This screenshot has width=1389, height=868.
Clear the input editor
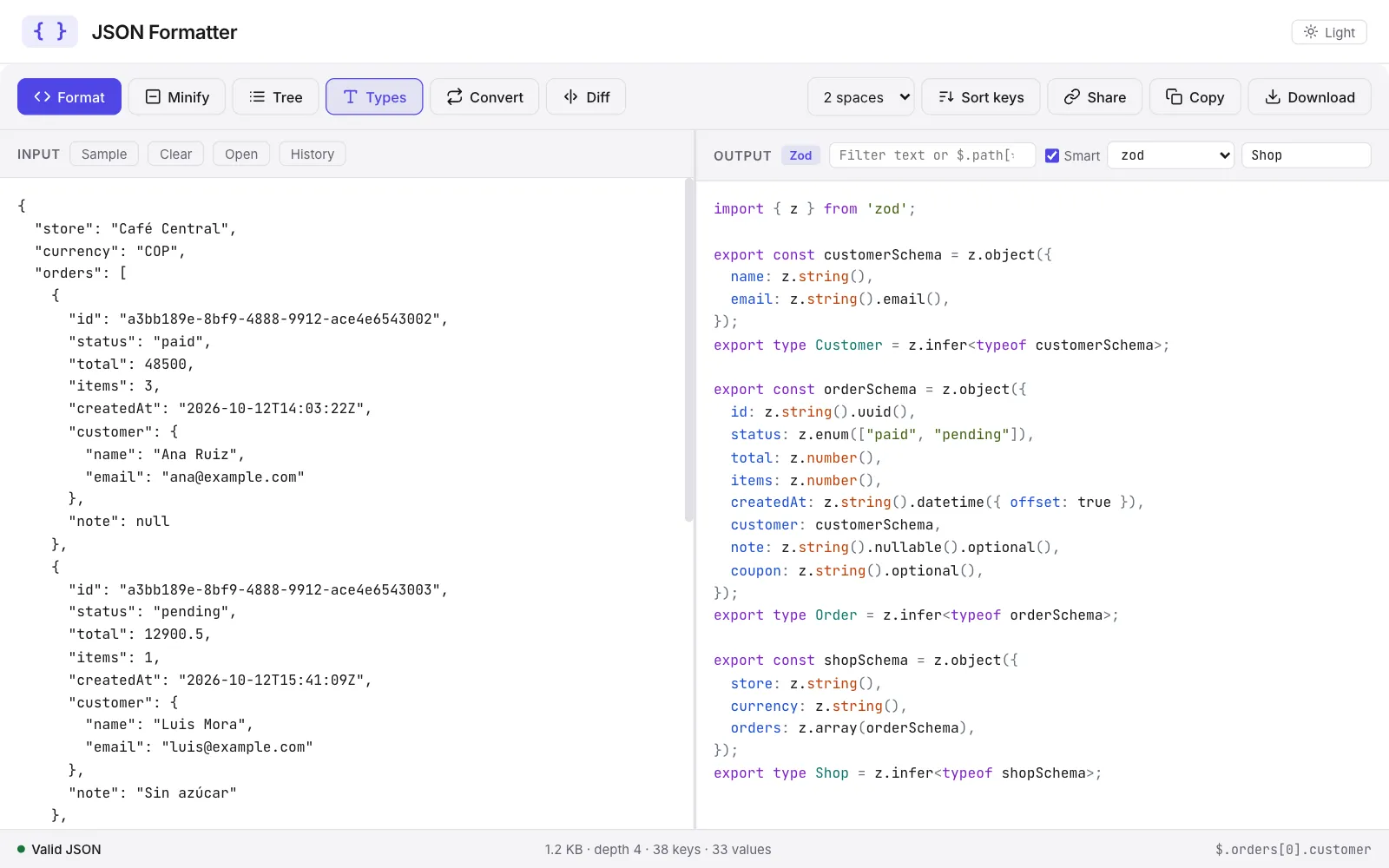click(x=175, y=154)
